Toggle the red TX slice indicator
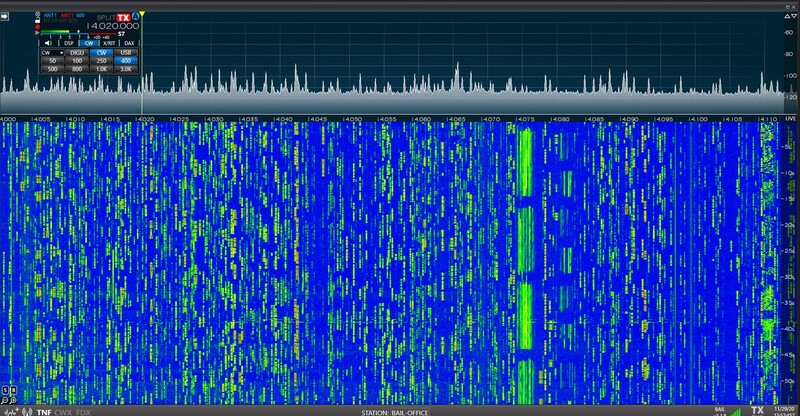This screenshot has height=416, width=800. click(122, 17)
